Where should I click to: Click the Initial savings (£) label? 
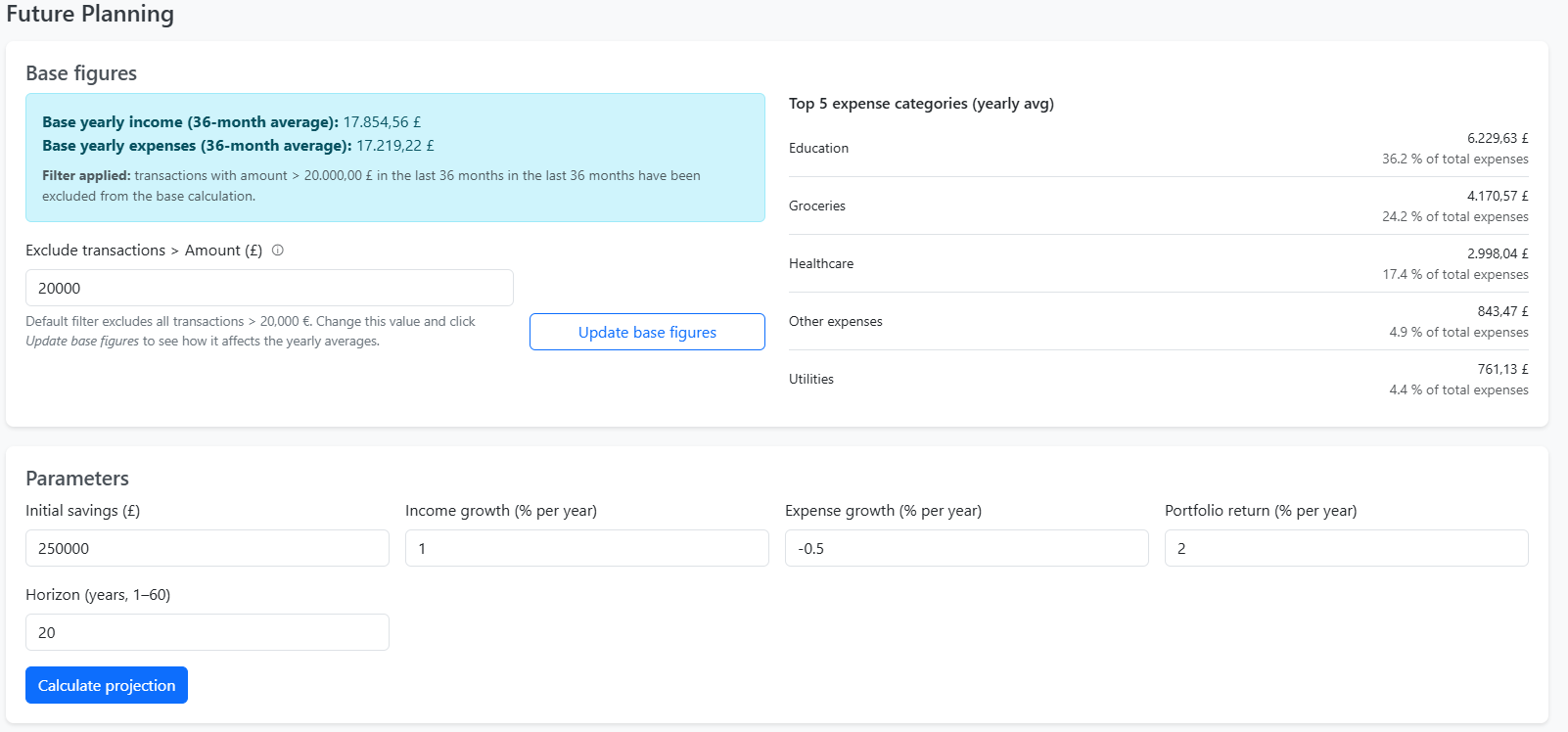(83, 511)
